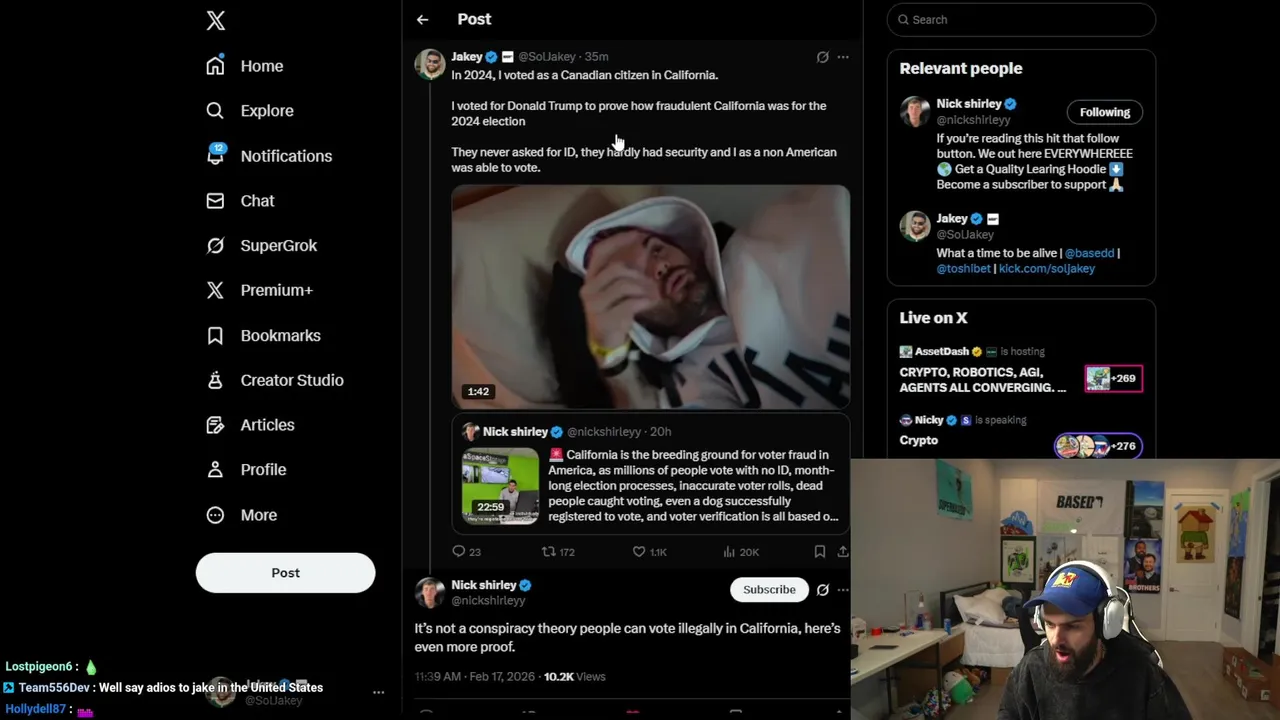Click the X logo icon
1280x720 pixels.
[x=215, y=20]
